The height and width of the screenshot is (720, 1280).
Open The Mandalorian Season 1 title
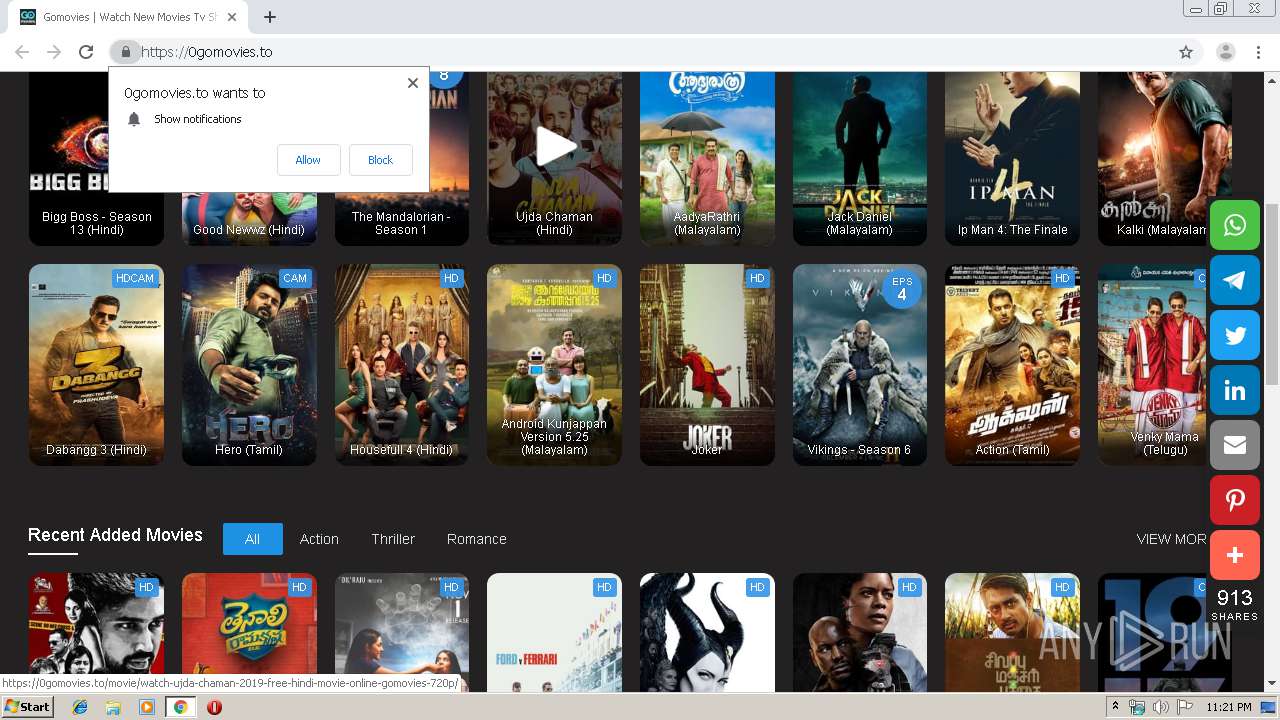[401, 223]
